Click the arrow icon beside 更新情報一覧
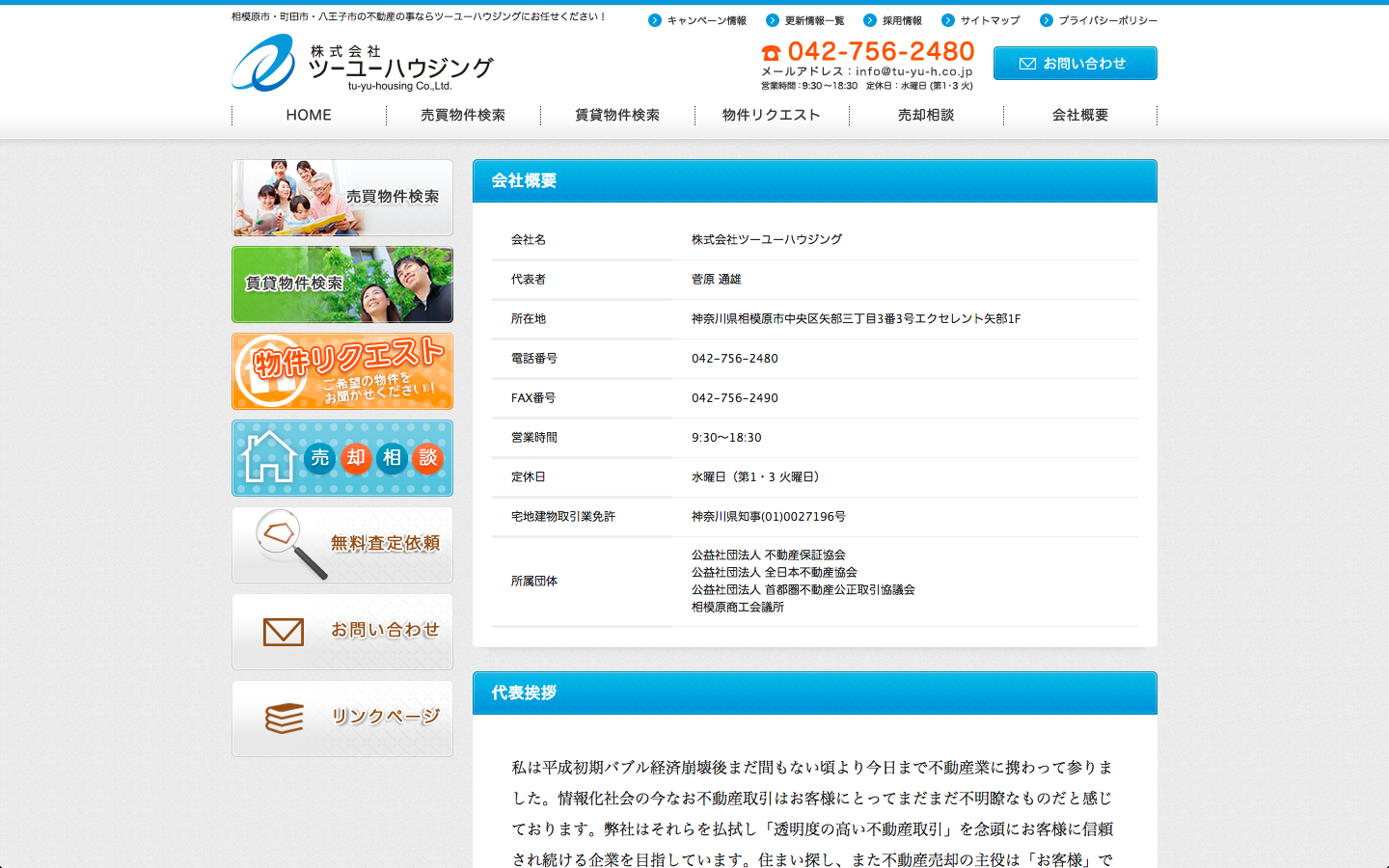1389x868 pixels. (773, 20)
